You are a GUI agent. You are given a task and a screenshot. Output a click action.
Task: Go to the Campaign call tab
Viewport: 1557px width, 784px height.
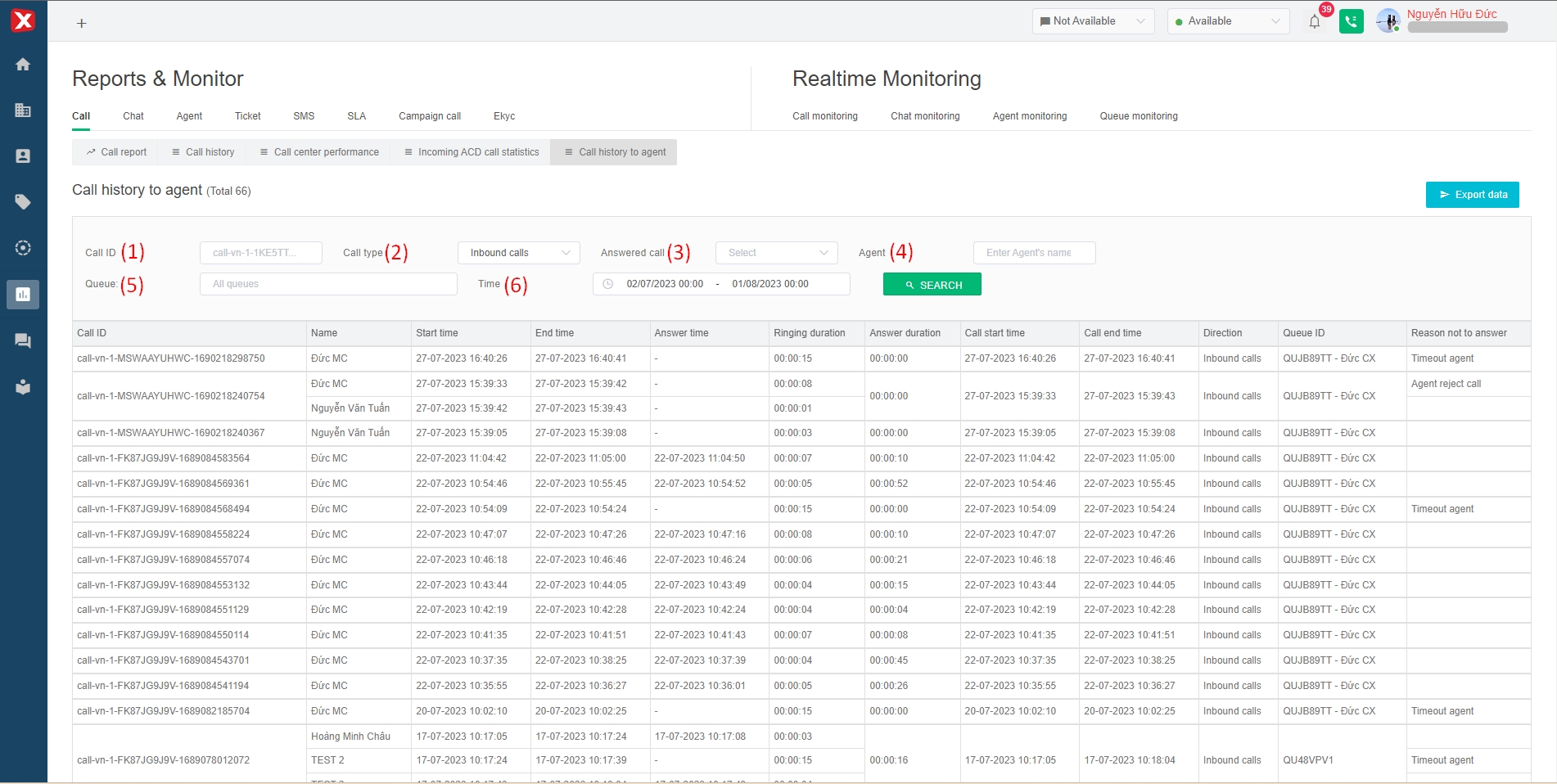(x=430, y=116)
